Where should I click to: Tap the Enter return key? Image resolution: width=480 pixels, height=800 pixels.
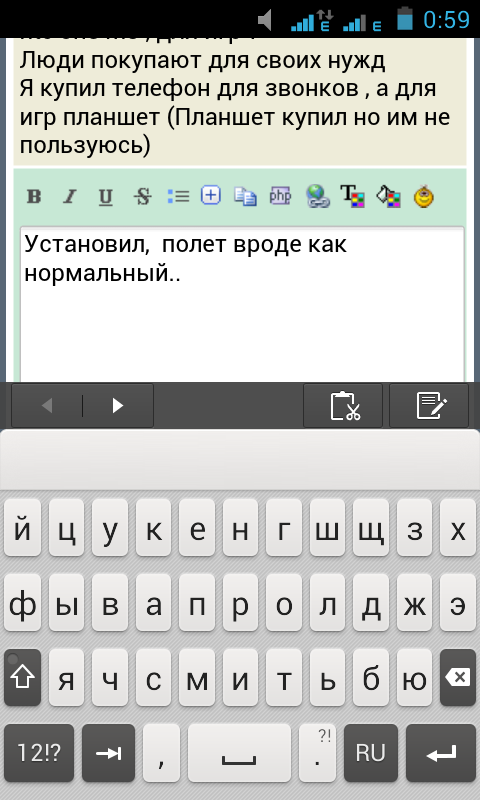[441, 753]
